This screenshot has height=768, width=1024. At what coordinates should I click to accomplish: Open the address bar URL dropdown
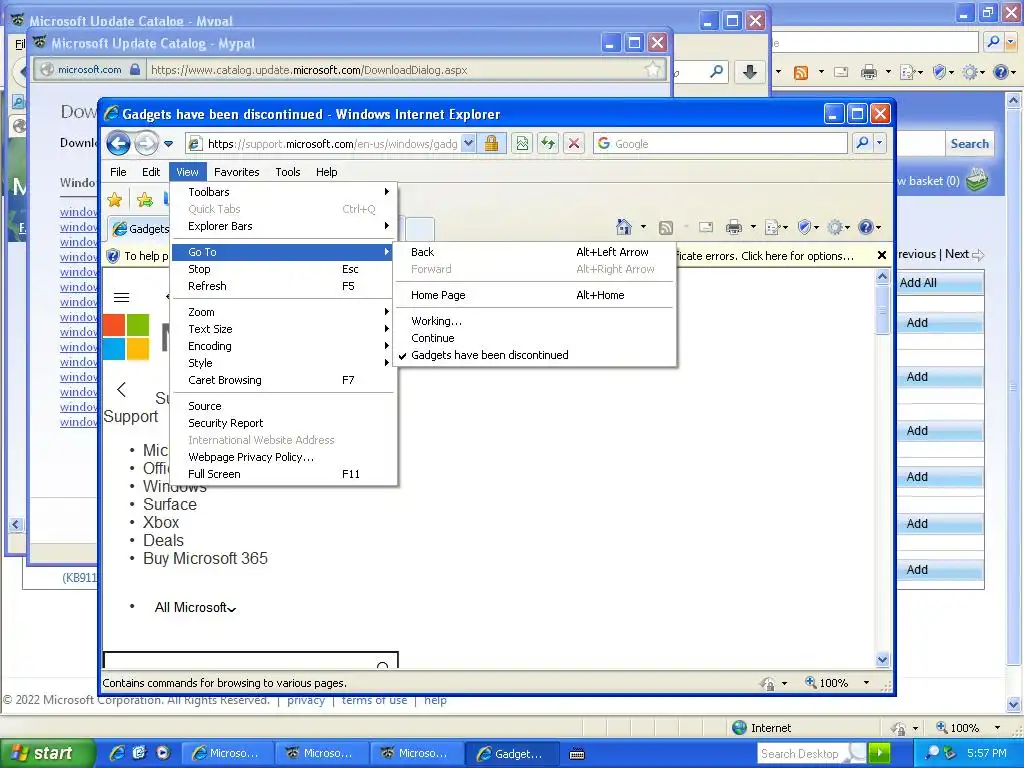pyautogui.click(x=468, y=143)
